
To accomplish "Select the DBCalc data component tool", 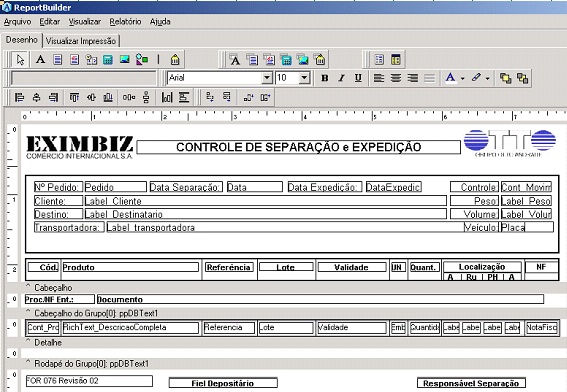I will click(x=286, y=59).
